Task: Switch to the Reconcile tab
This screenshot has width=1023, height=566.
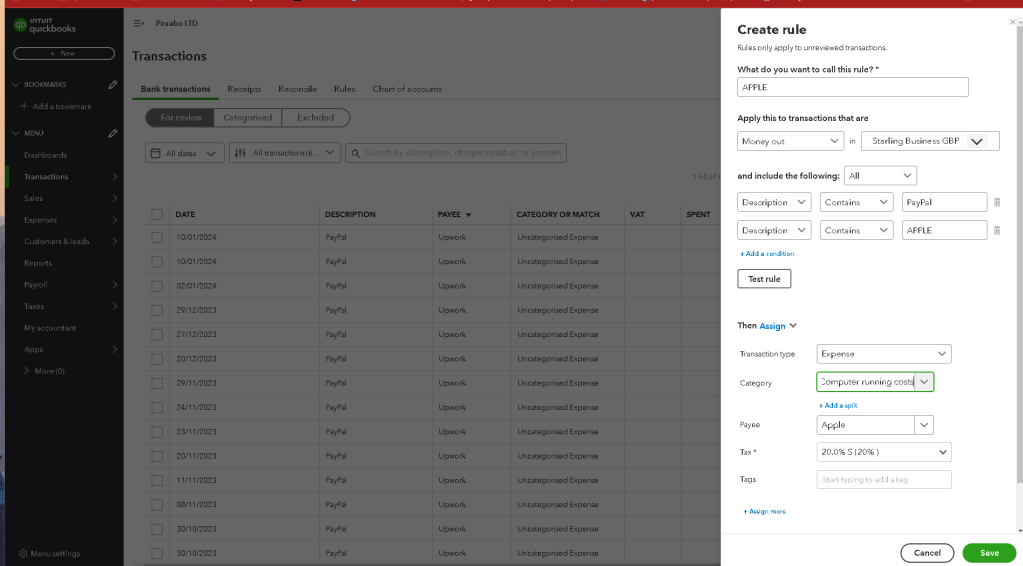Action: [x=298, y=89]
